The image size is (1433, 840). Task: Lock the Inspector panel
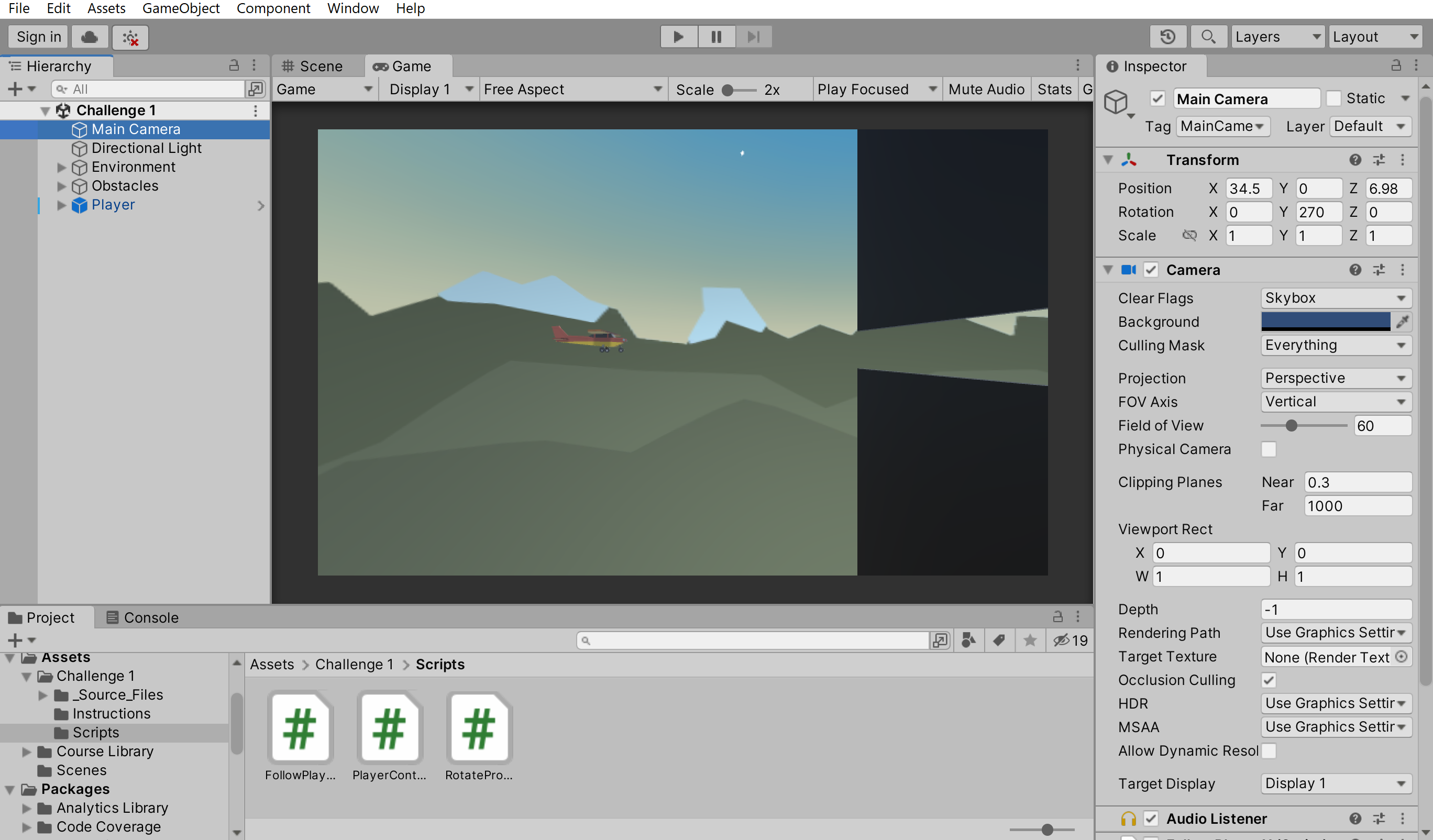click(1395, 65)
